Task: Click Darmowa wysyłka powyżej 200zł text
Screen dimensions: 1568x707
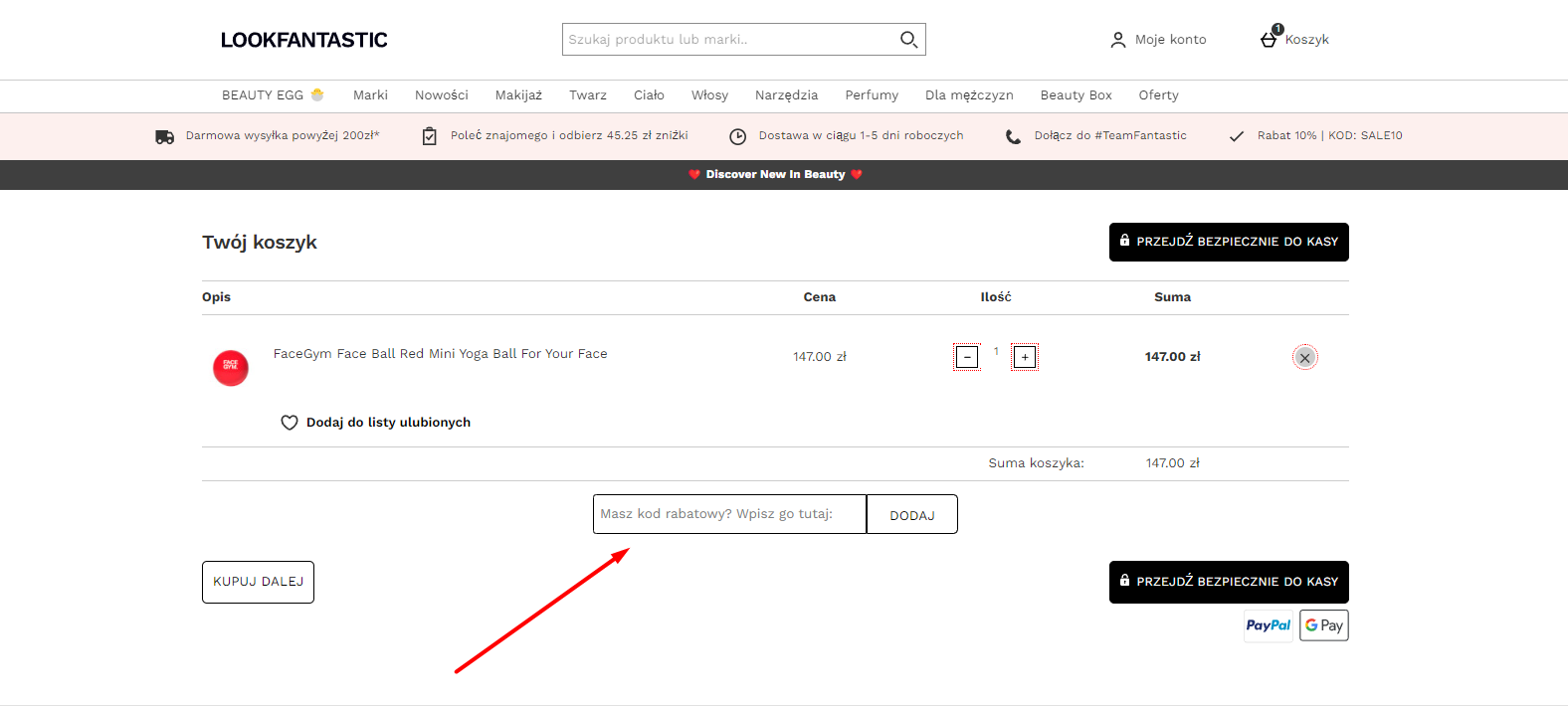Action: [283, 136]
